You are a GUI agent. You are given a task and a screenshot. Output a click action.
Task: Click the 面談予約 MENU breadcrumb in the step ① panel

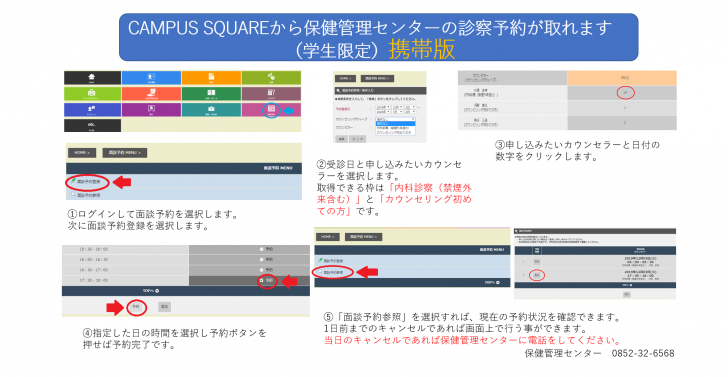[x=124, y=153]
